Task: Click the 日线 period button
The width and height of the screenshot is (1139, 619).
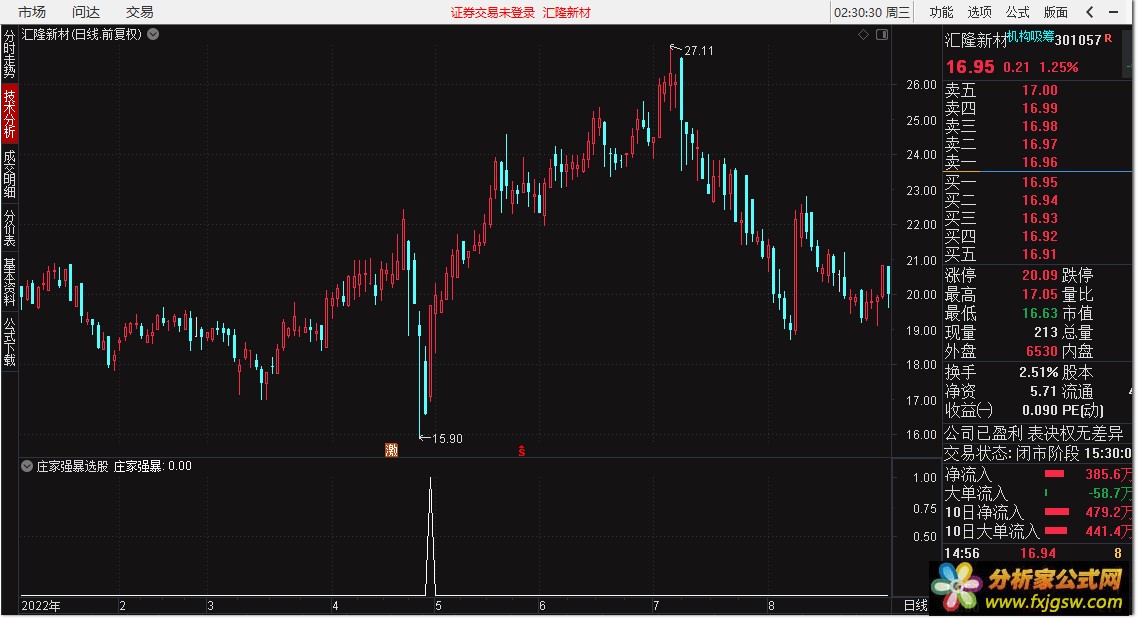Action: (x=915, y=605)
